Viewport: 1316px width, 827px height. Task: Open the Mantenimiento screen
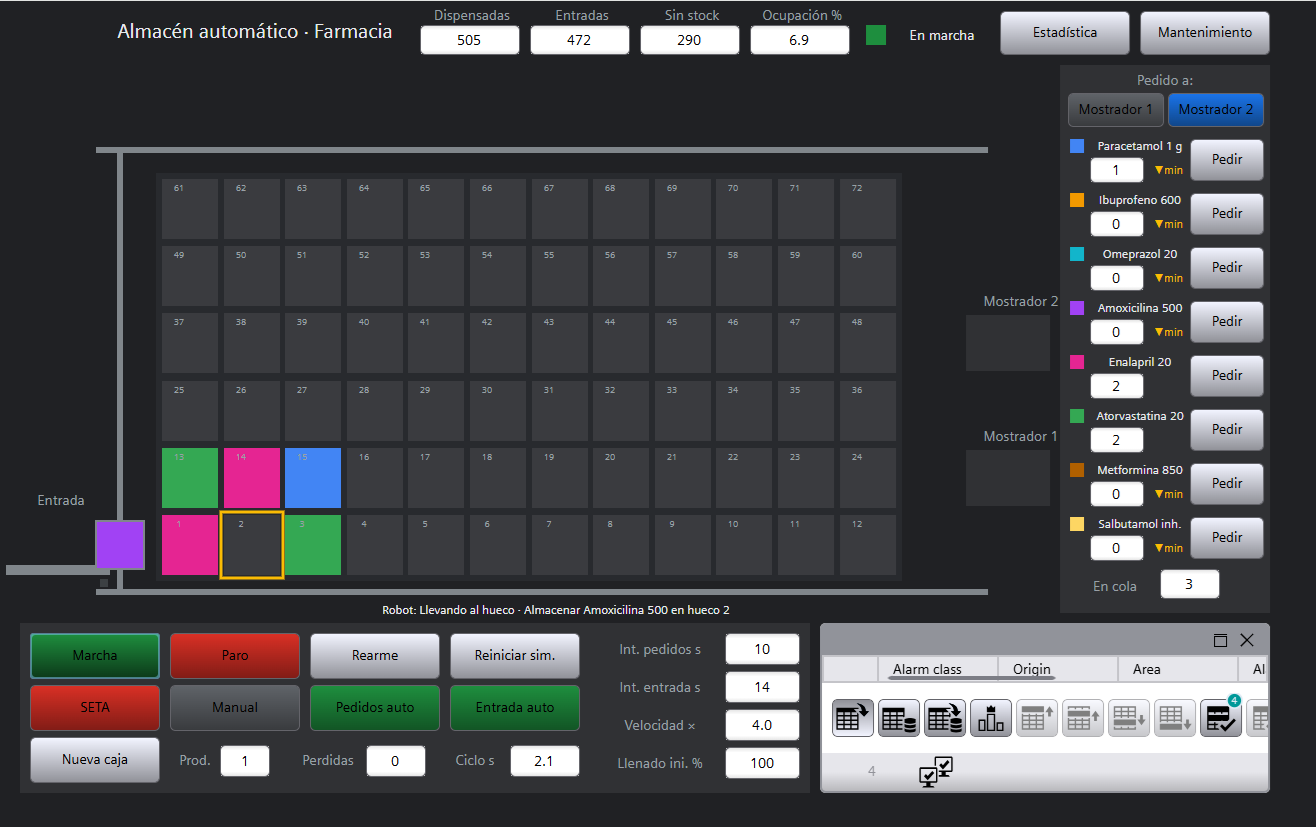[1205, 32]
